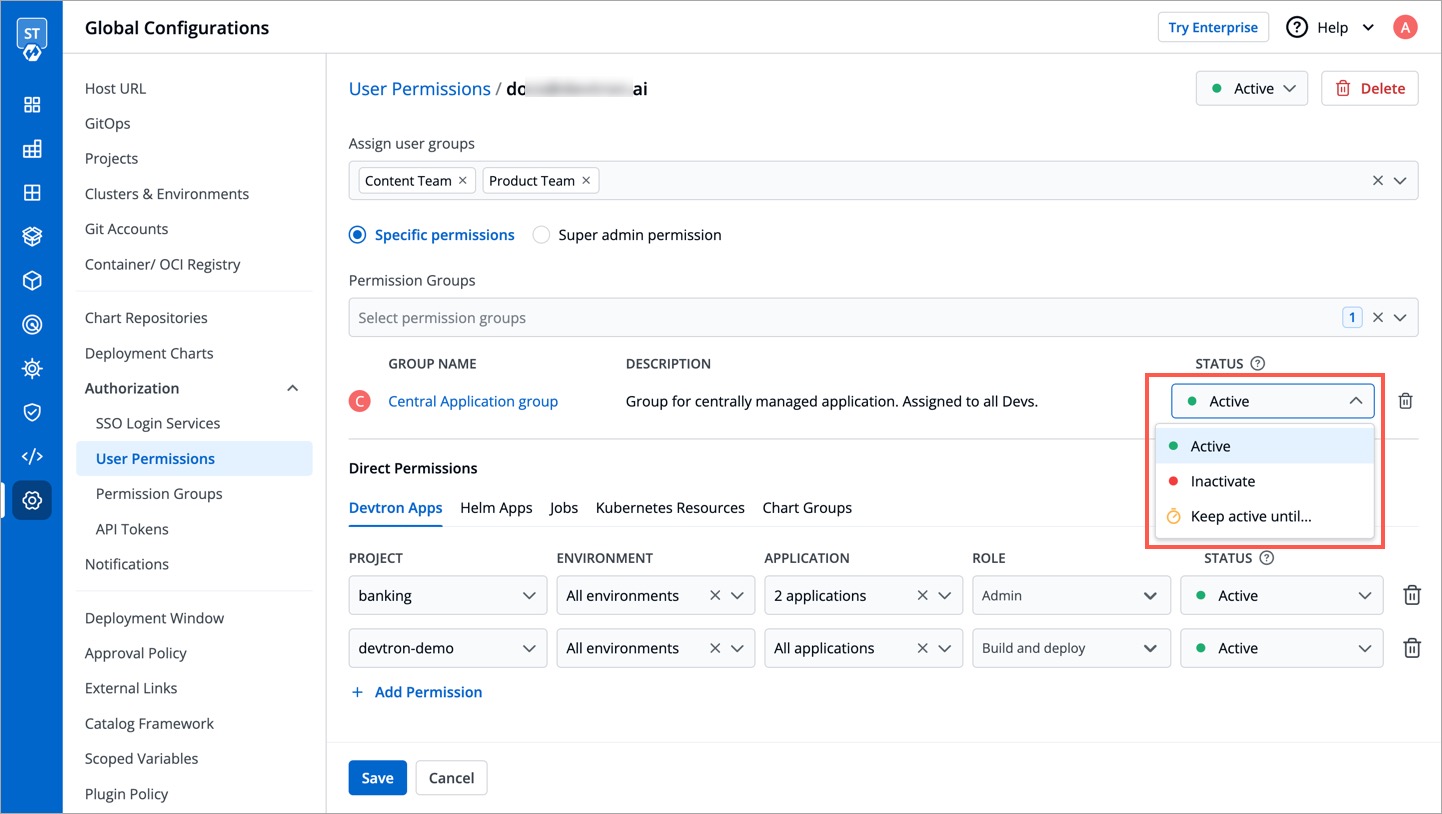1442x814 pixels.
Task: Open the code brackets icon in sidebar
Action: pyautogui.click(x=32, y=456)
